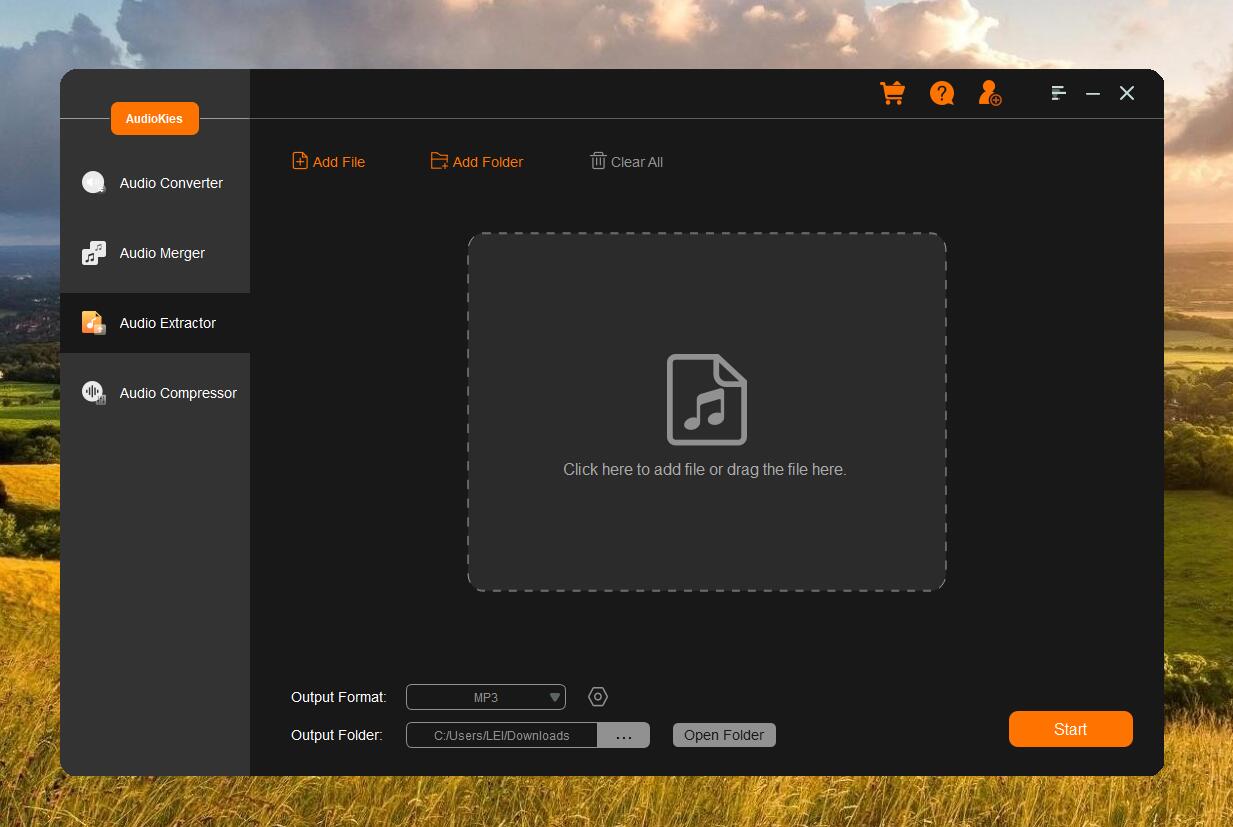1233x827 pixels.
Task: Expand the MP3 output format dropdown
Action: tap(486, 697)
